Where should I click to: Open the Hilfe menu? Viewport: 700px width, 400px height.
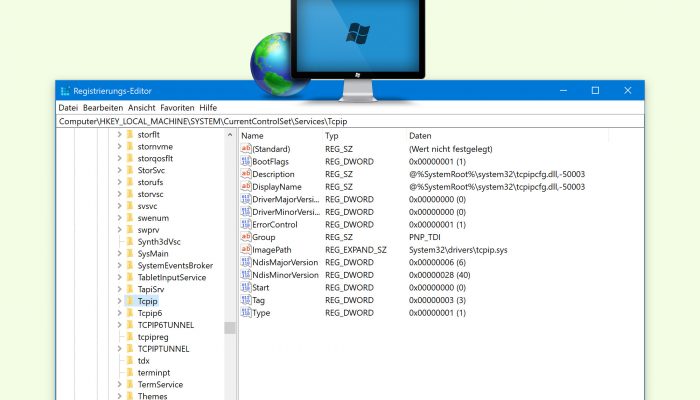click(208, 108)
